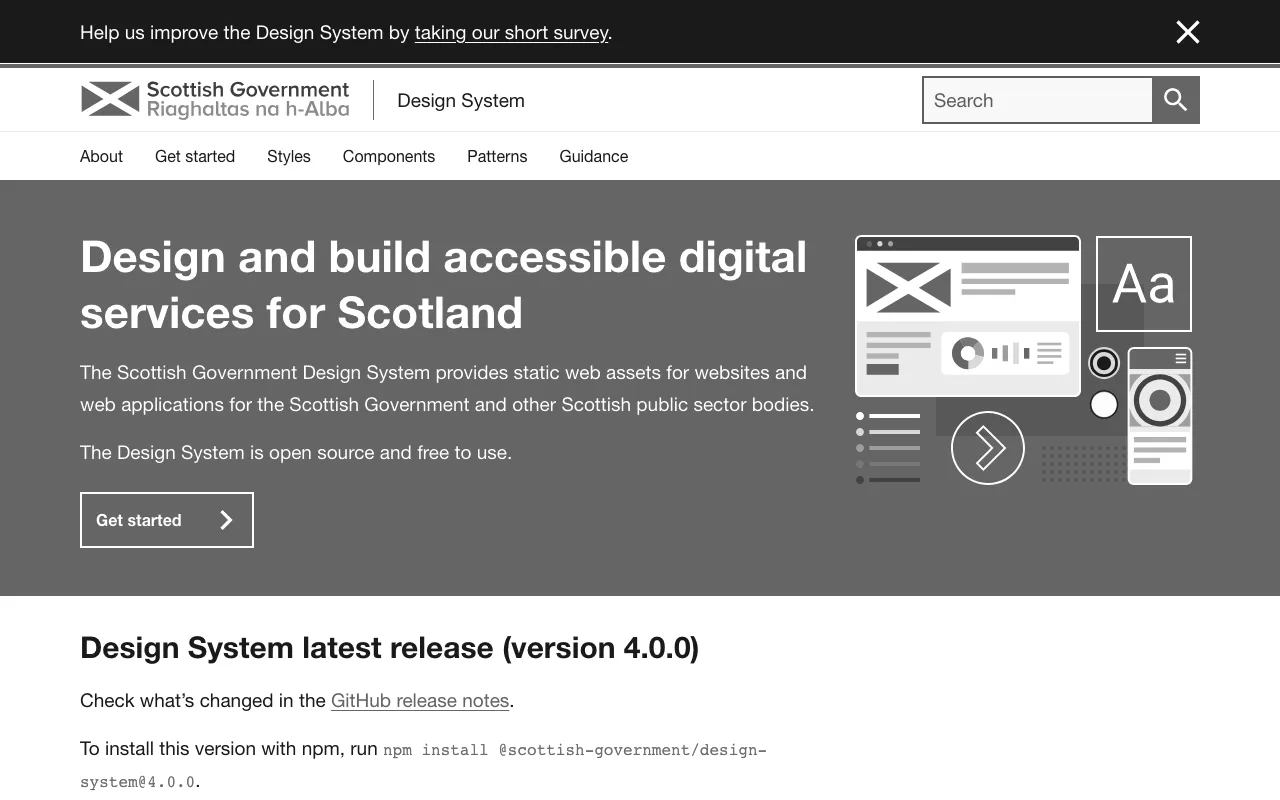This screenshot has height=800, width=1280.
Task: Click the browser window illustration with saltire
Action: click(x=968, y=316)
